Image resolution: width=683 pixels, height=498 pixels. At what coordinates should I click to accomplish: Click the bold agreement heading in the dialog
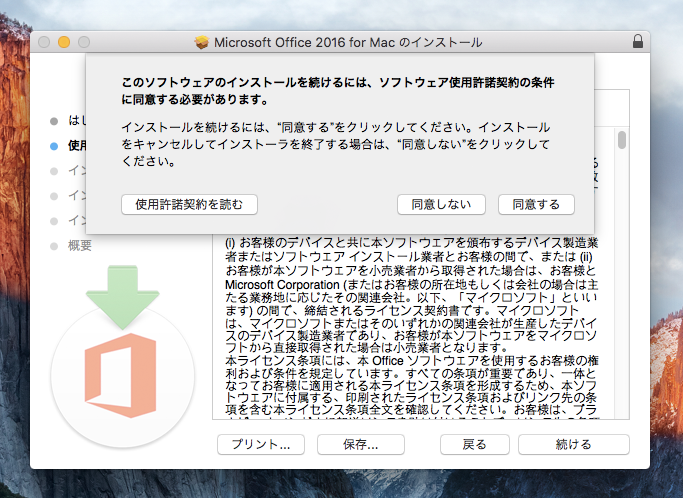point(338,91)
